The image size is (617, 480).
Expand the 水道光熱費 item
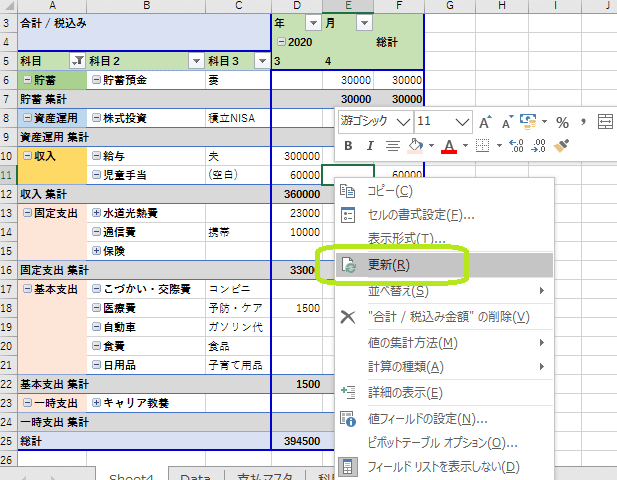pos(96,213)
